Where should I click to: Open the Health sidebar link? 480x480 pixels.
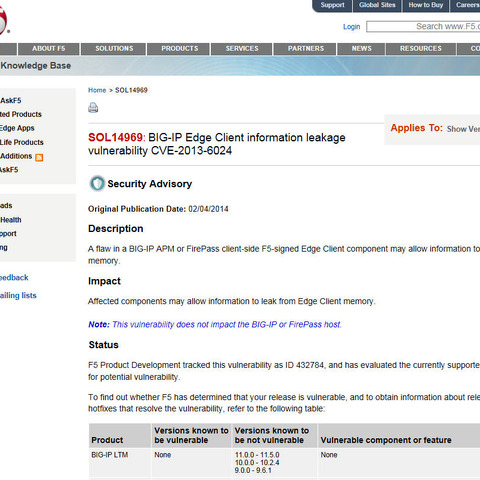click(x=11, y=220)
